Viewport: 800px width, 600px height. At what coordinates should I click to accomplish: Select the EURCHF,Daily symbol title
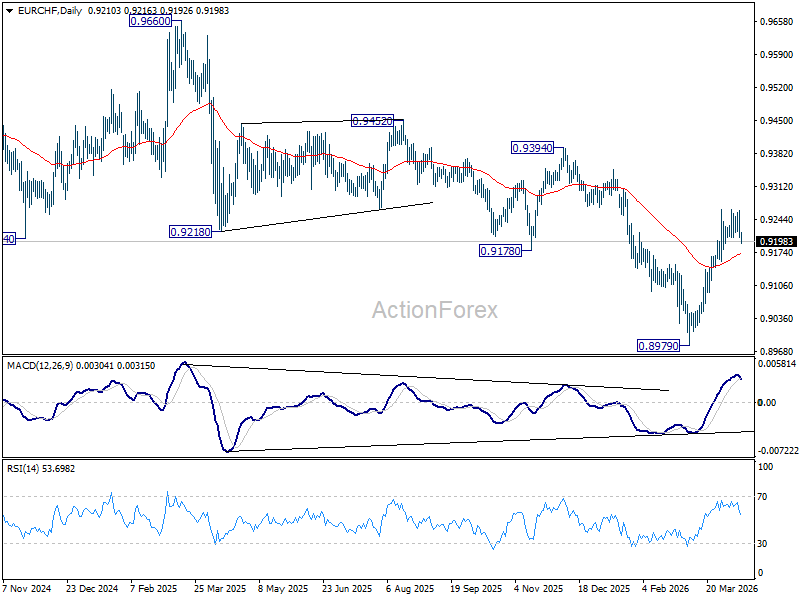(x=49, y=10)
